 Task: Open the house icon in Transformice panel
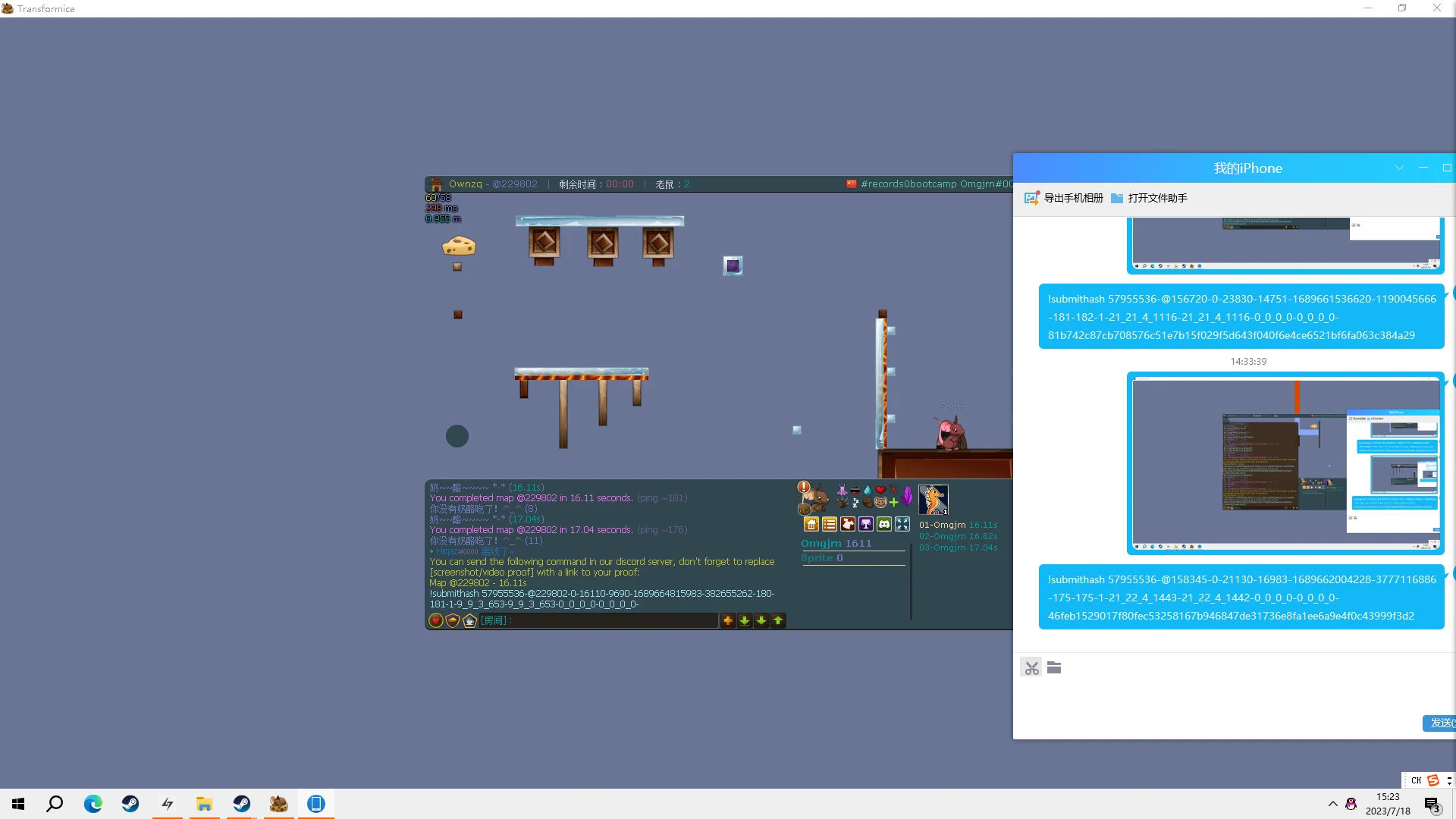811,524
